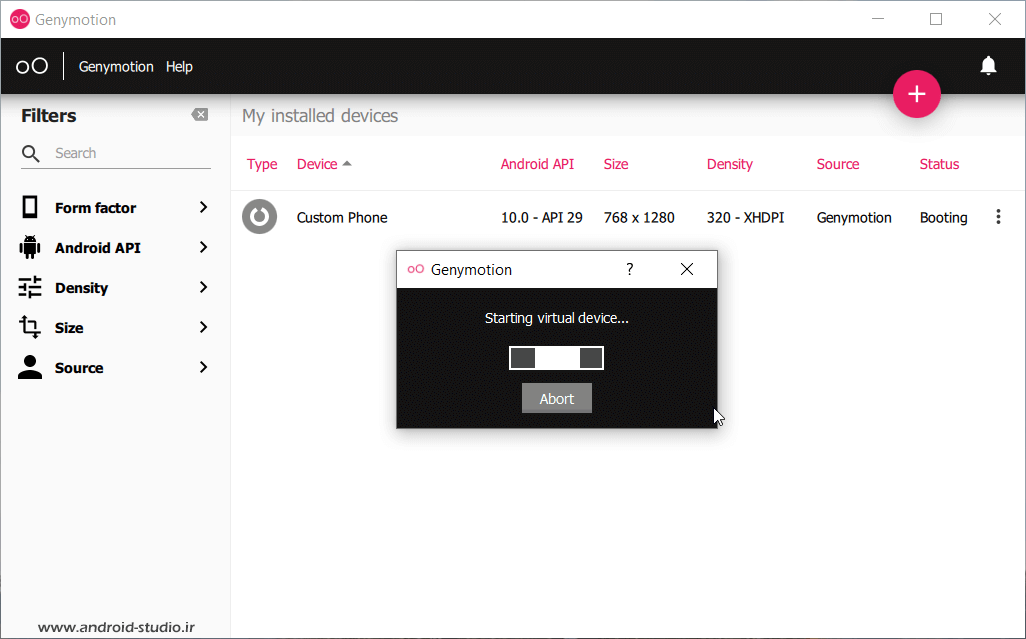The width and height of the screenshot is (1026, 639).
Task: Expand the Form factor filter chevron
Action: tap(203, 207)
